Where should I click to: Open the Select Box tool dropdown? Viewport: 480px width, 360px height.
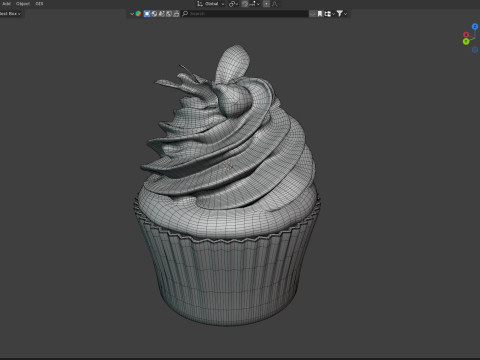pyautogui.click(x=10, y=14)
